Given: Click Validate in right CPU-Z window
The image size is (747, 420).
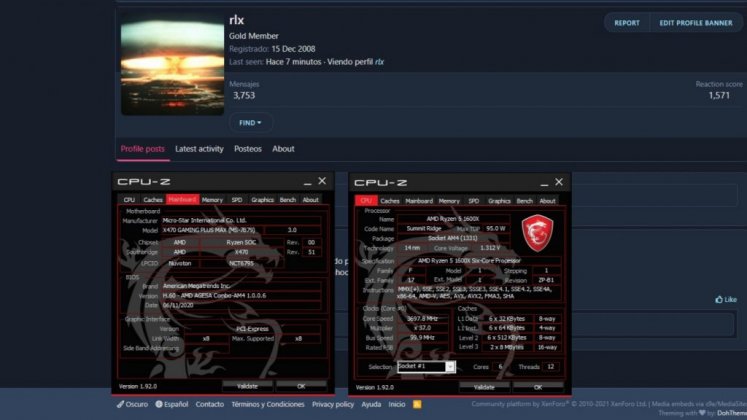Looking at the screenshot, I should pyautogui.click(x=484, y=387).
